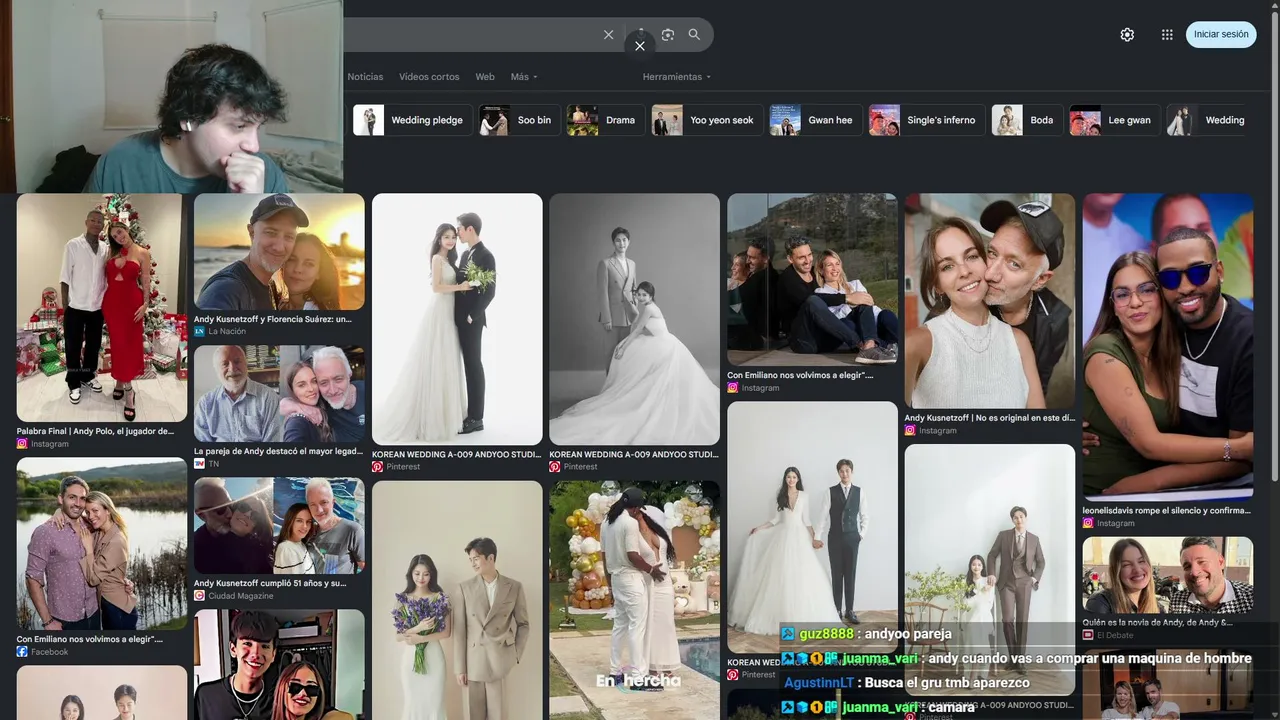1280x720 pixels.
Task: Click Quién es la novia de Andy caption
Action: [1157, 622]
